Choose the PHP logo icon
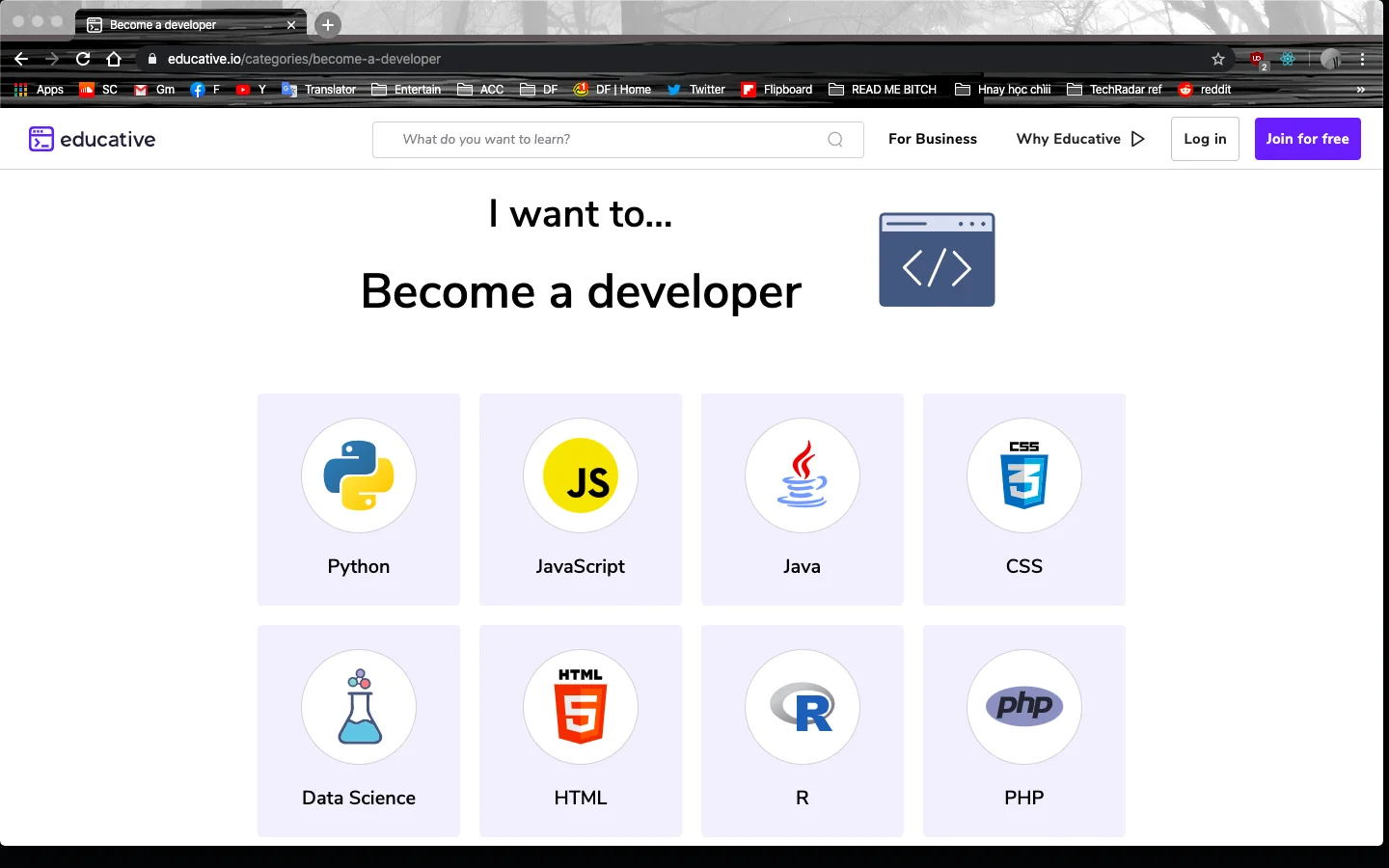 tap(1024, 707)
